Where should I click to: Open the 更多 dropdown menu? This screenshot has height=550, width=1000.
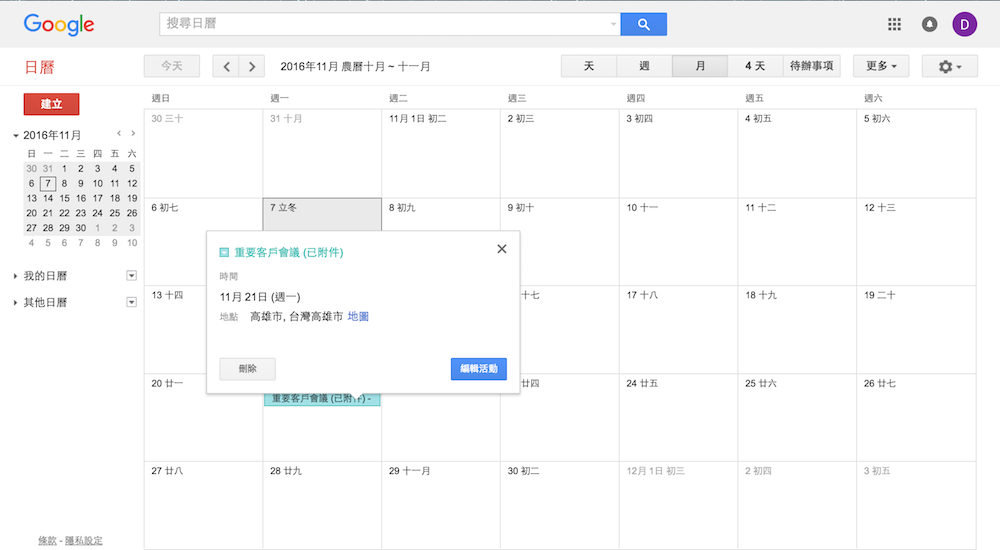click(x=880, y=67)
